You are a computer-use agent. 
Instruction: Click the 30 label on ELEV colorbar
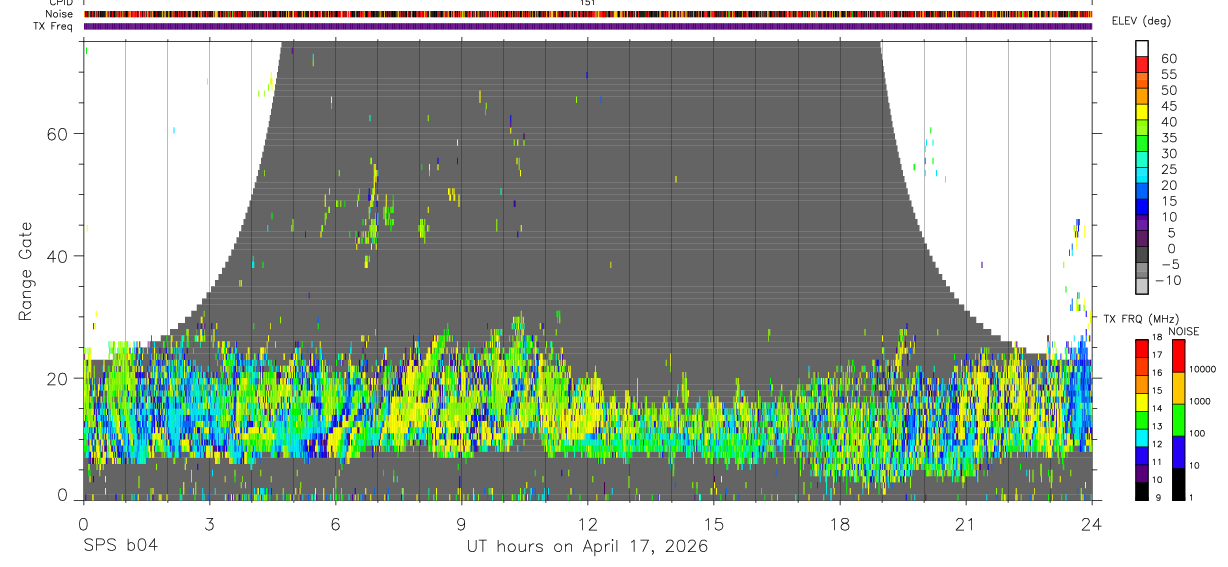1169,154
